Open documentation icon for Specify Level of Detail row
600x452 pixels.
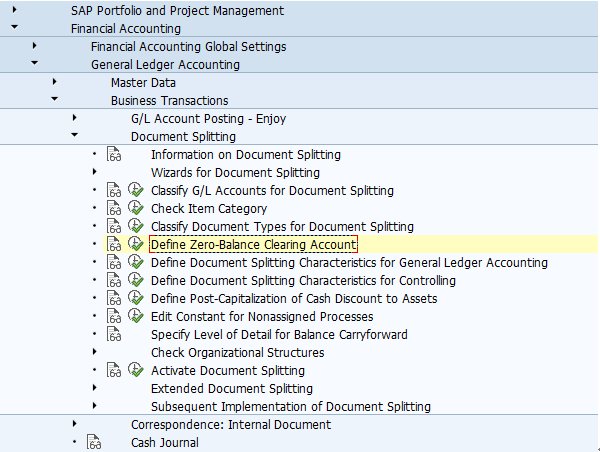coord(114,334)
